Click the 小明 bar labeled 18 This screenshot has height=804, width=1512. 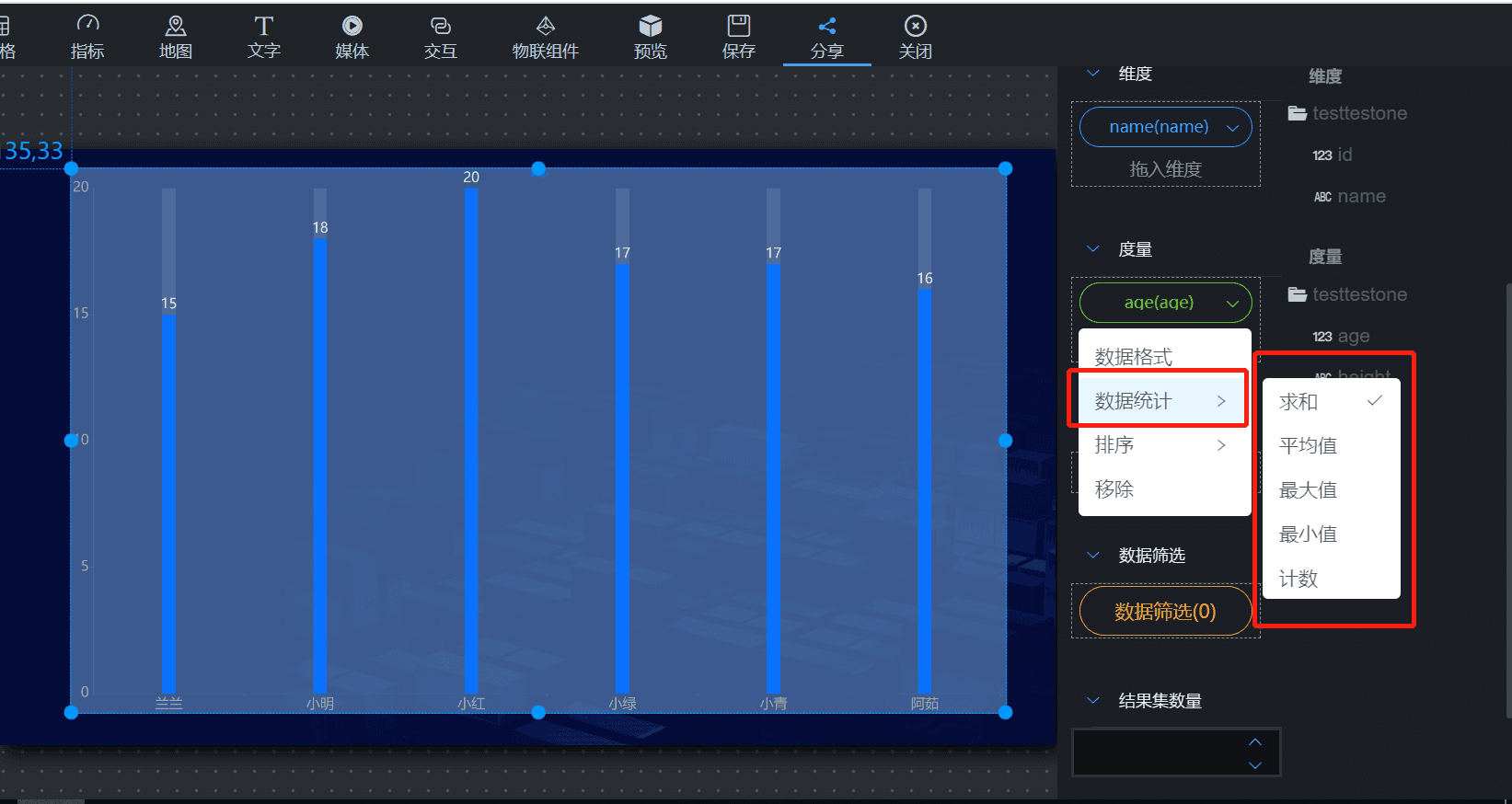point(320,465)
